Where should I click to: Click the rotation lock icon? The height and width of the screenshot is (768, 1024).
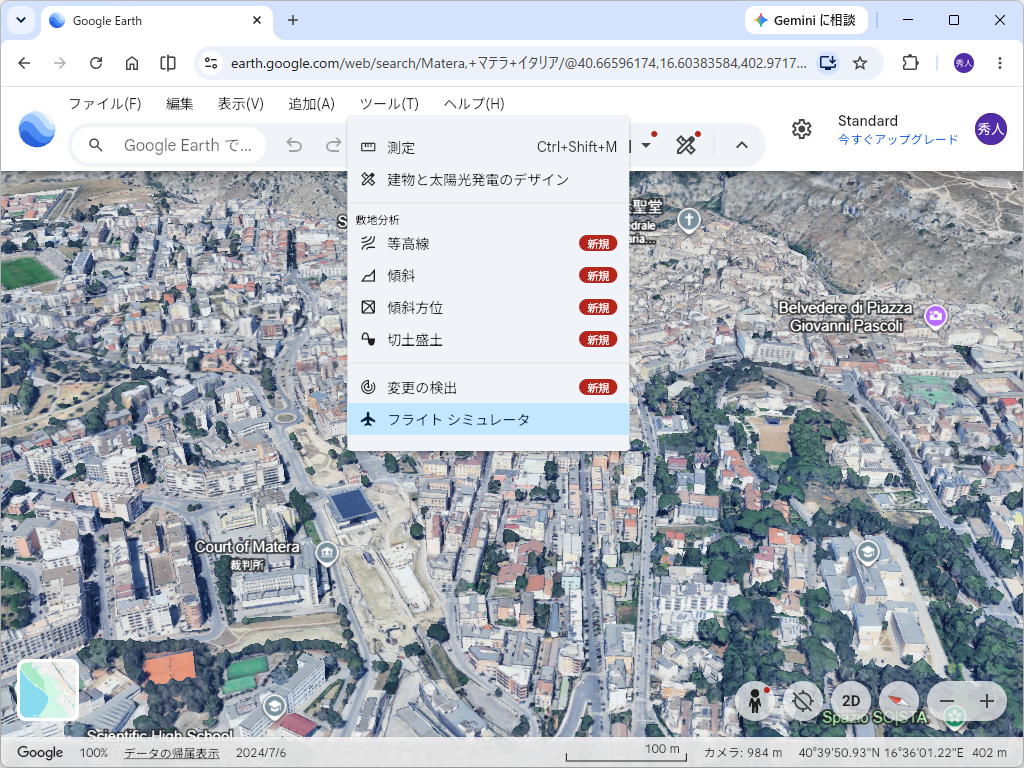click(x=803, y=701)
